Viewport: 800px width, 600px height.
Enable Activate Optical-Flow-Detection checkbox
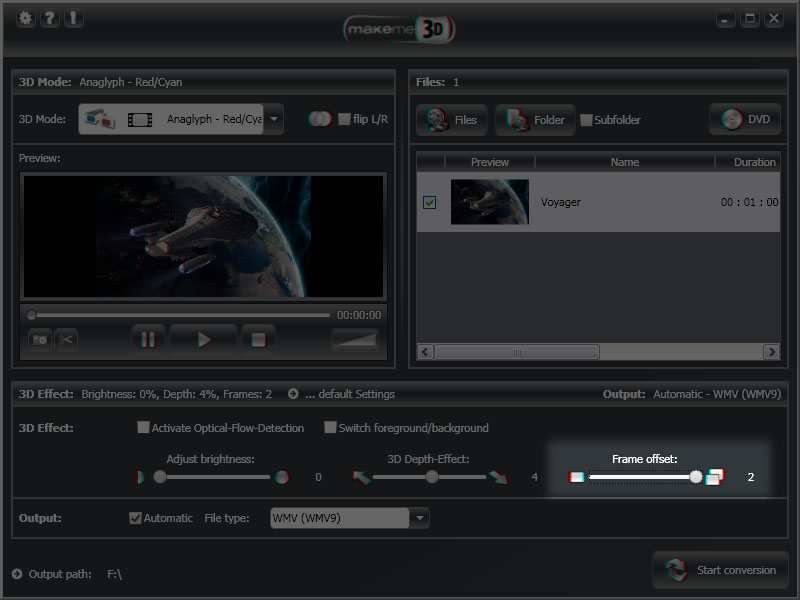[x=143, y=427]
